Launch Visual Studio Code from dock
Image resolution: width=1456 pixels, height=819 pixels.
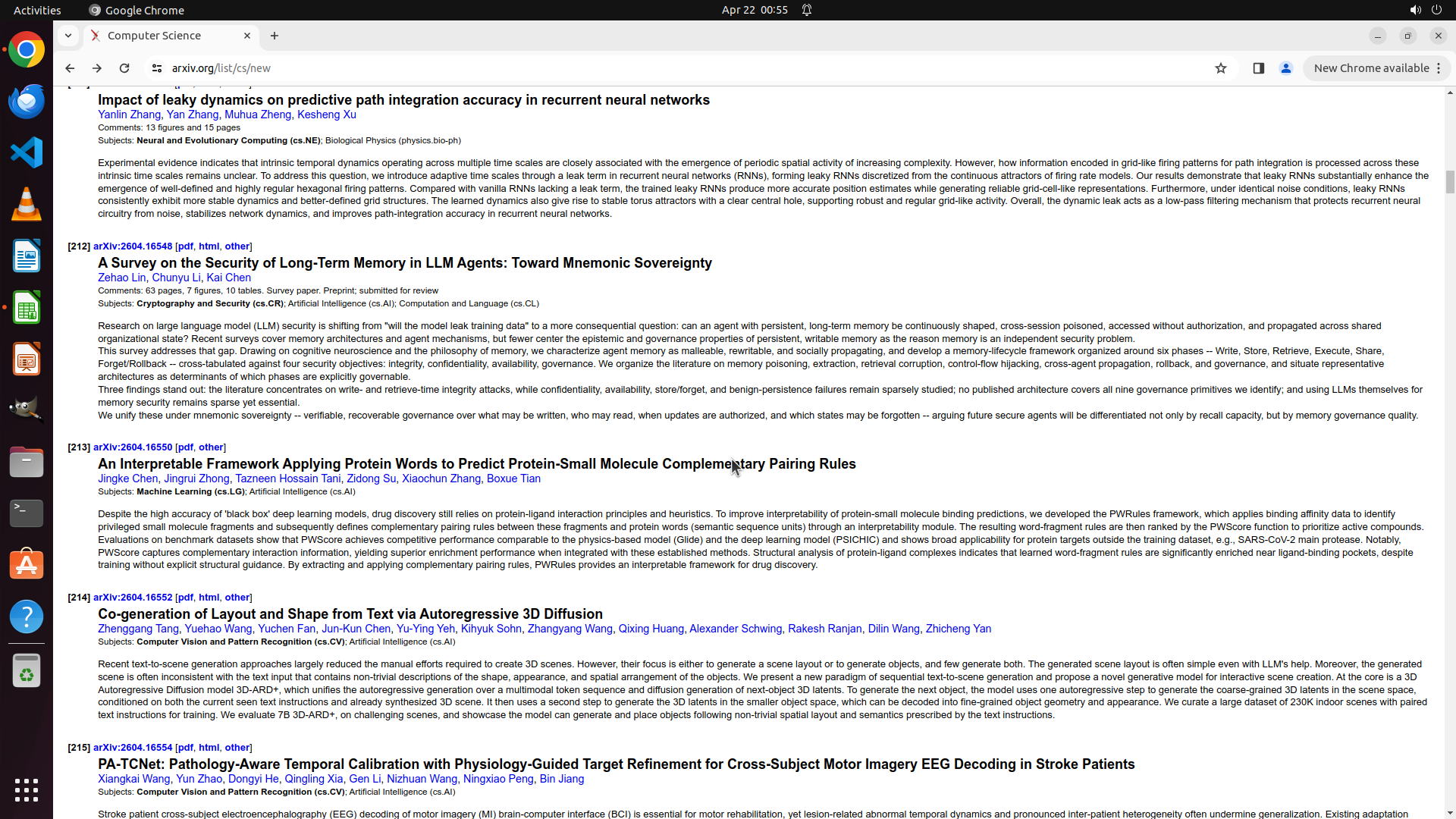tap(27, 153)
